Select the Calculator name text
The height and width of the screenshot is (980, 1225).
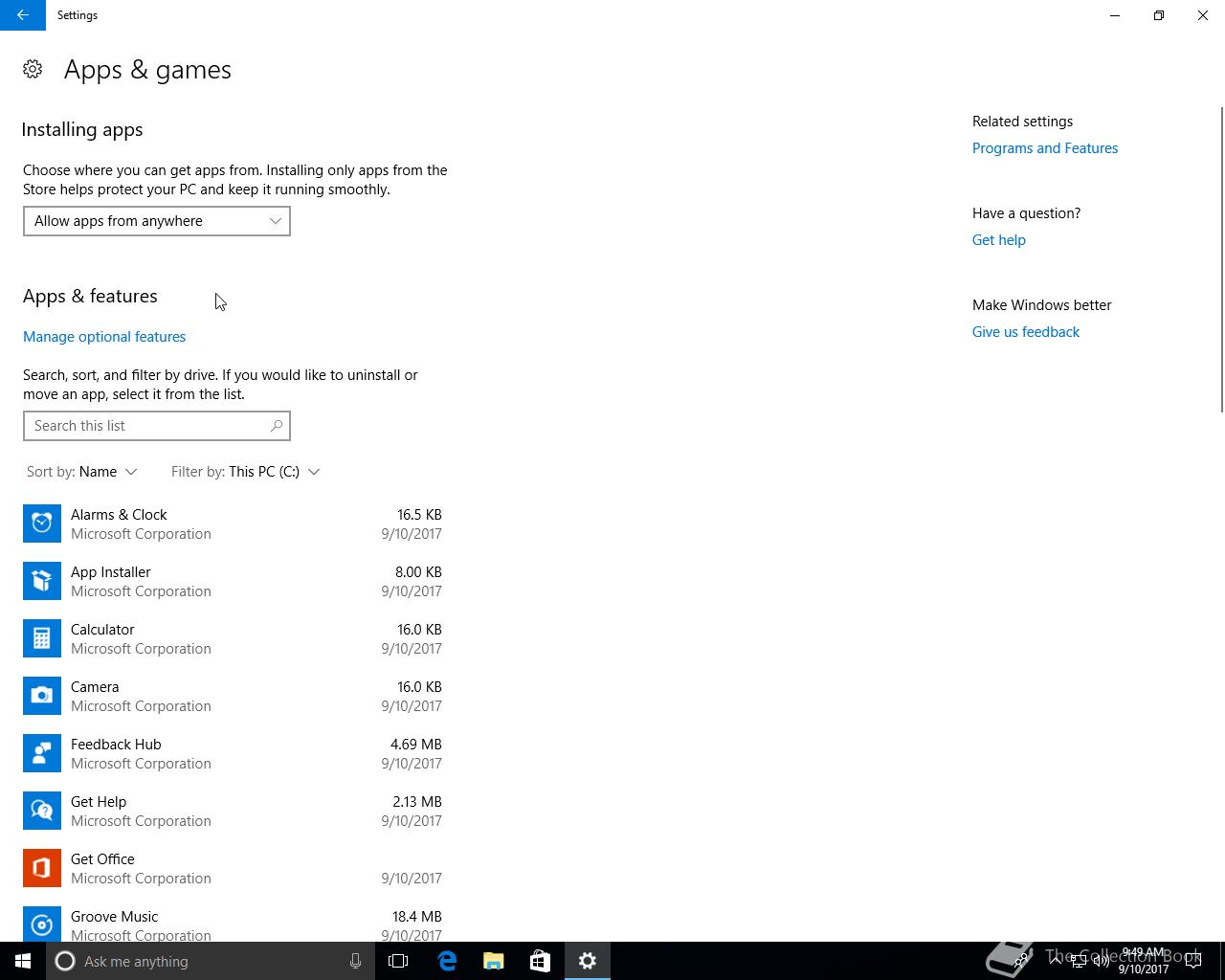(102, 630)
